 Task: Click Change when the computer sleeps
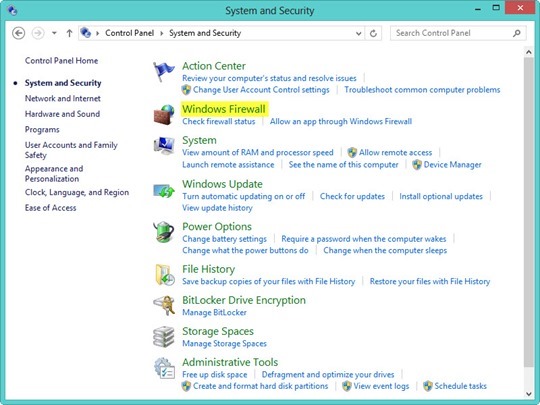click(x=385, y=250)
